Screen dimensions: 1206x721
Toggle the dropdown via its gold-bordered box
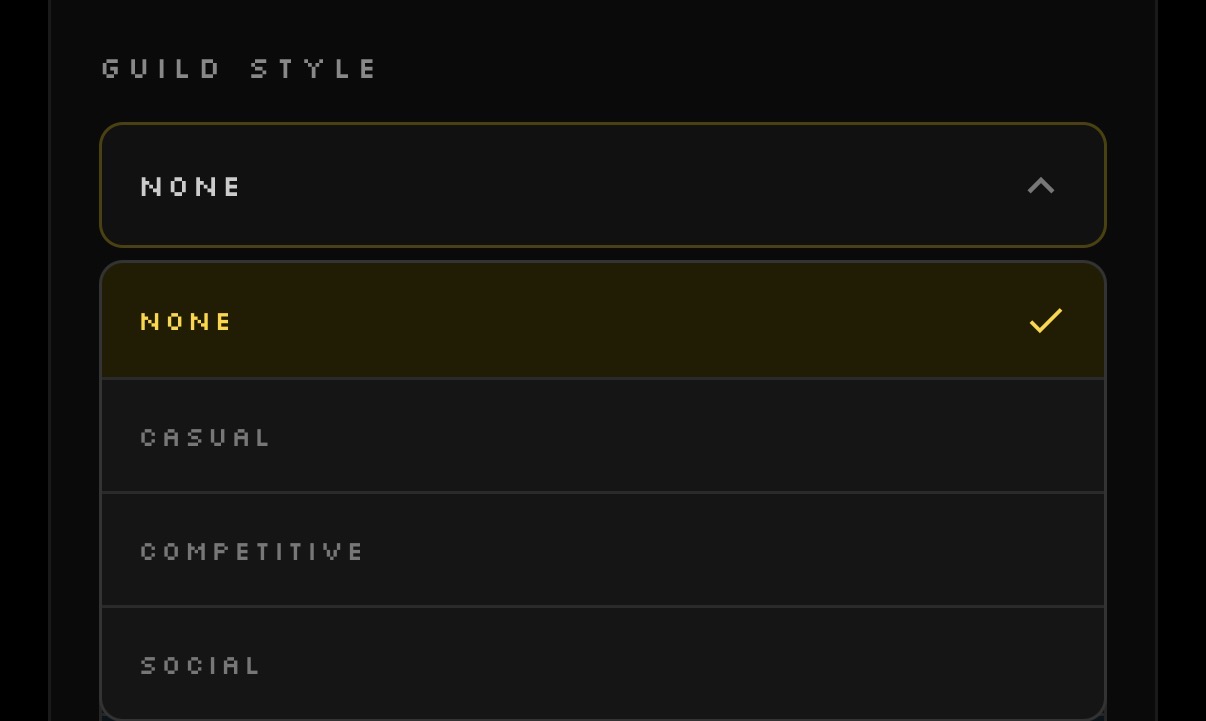tap(603, 185)
